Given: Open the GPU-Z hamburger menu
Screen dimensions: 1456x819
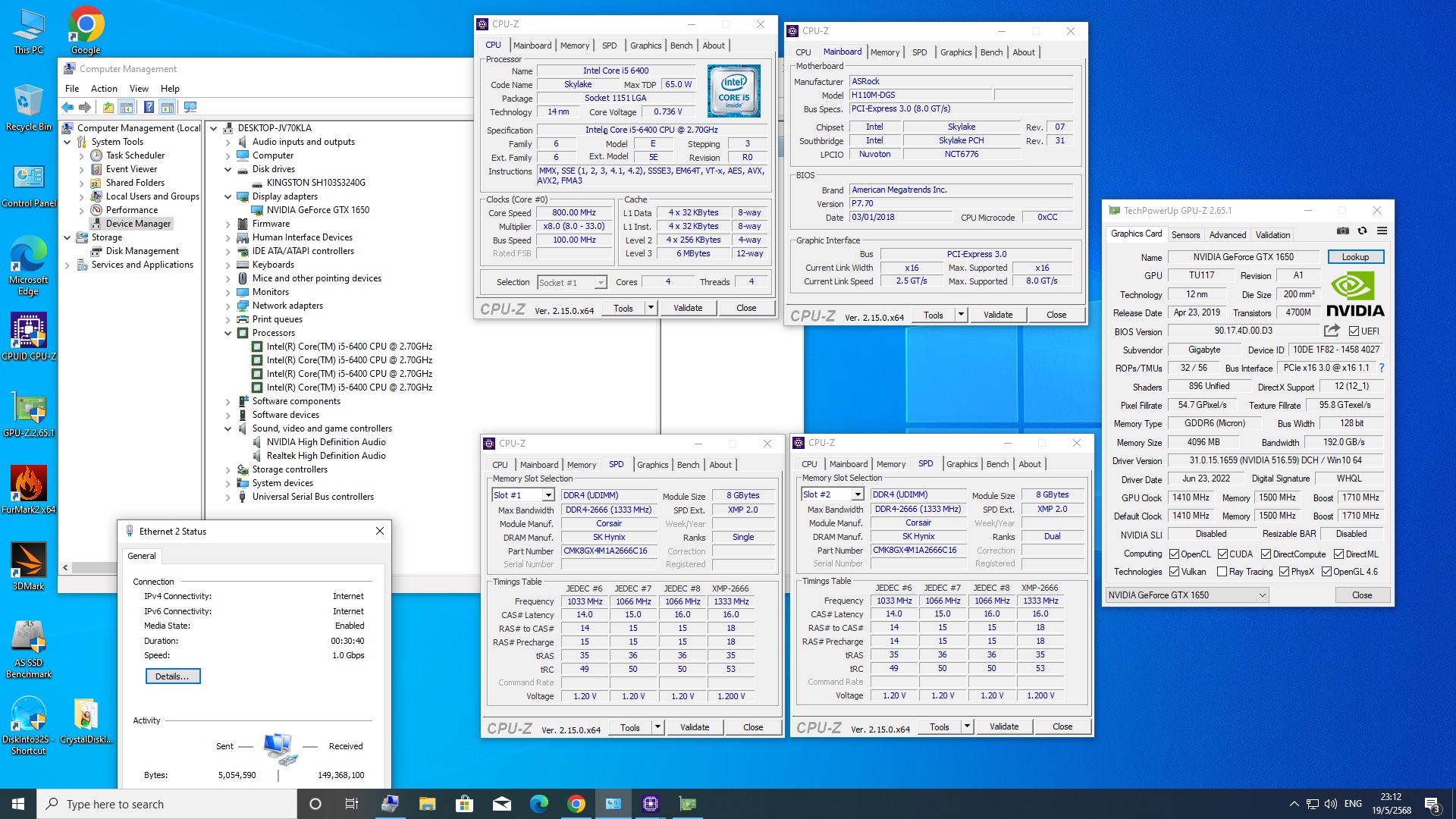Looking at the screenshot, I should [1382, 231].
